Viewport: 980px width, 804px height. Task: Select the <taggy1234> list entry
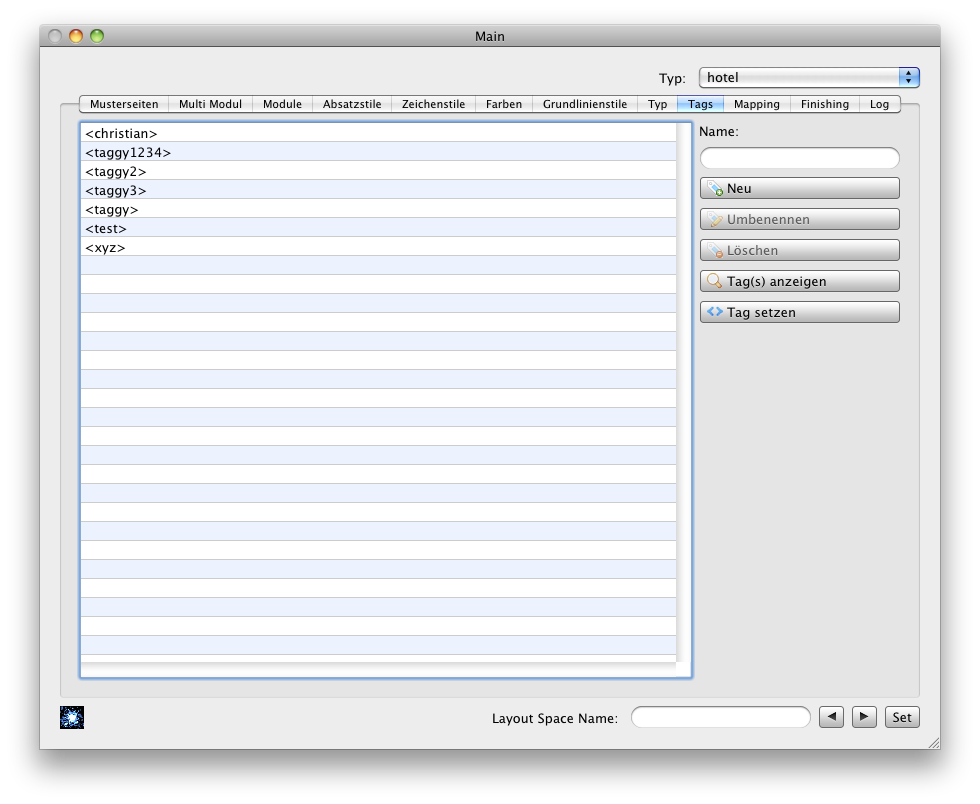(x=128, y=152)
